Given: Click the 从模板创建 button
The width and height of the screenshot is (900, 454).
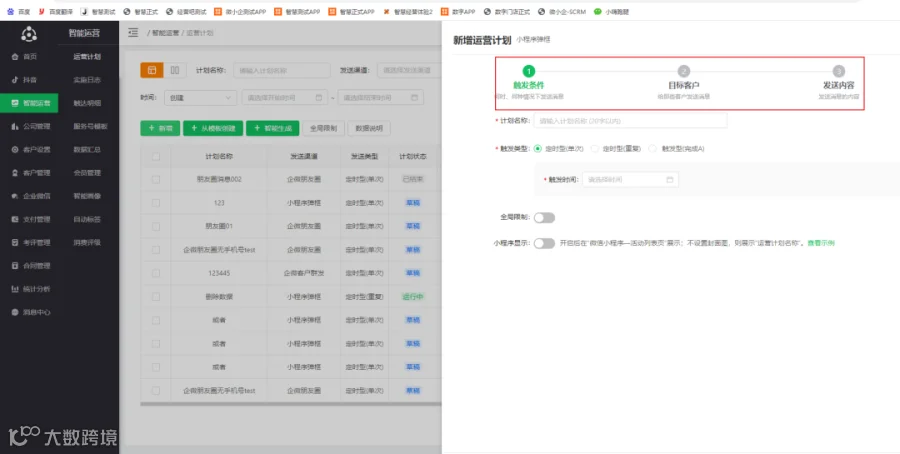Looking at the screenshot, I should 213,129.
